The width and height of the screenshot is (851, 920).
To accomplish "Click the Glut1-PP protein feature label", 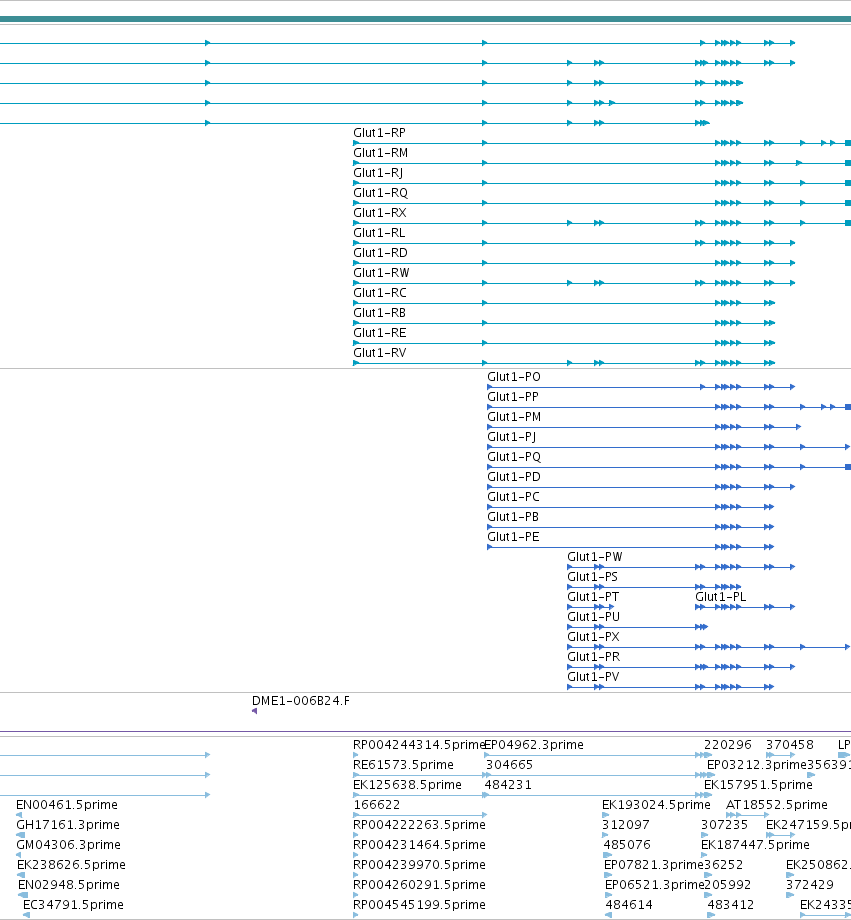I will tap(513, 397).
